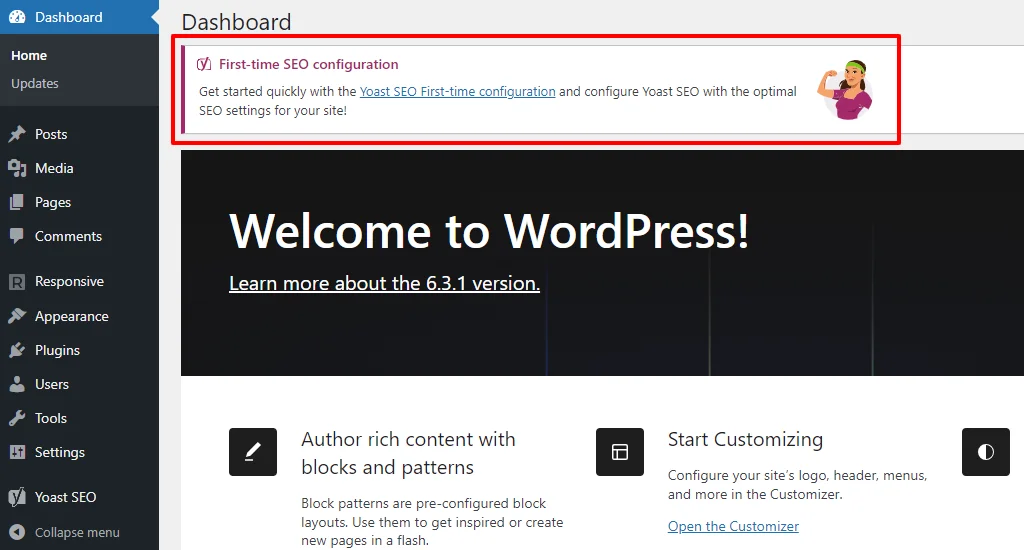This screenshot has width=1024, height=550.
Task: Open the Settings menu
Action: tap(79, 452)
